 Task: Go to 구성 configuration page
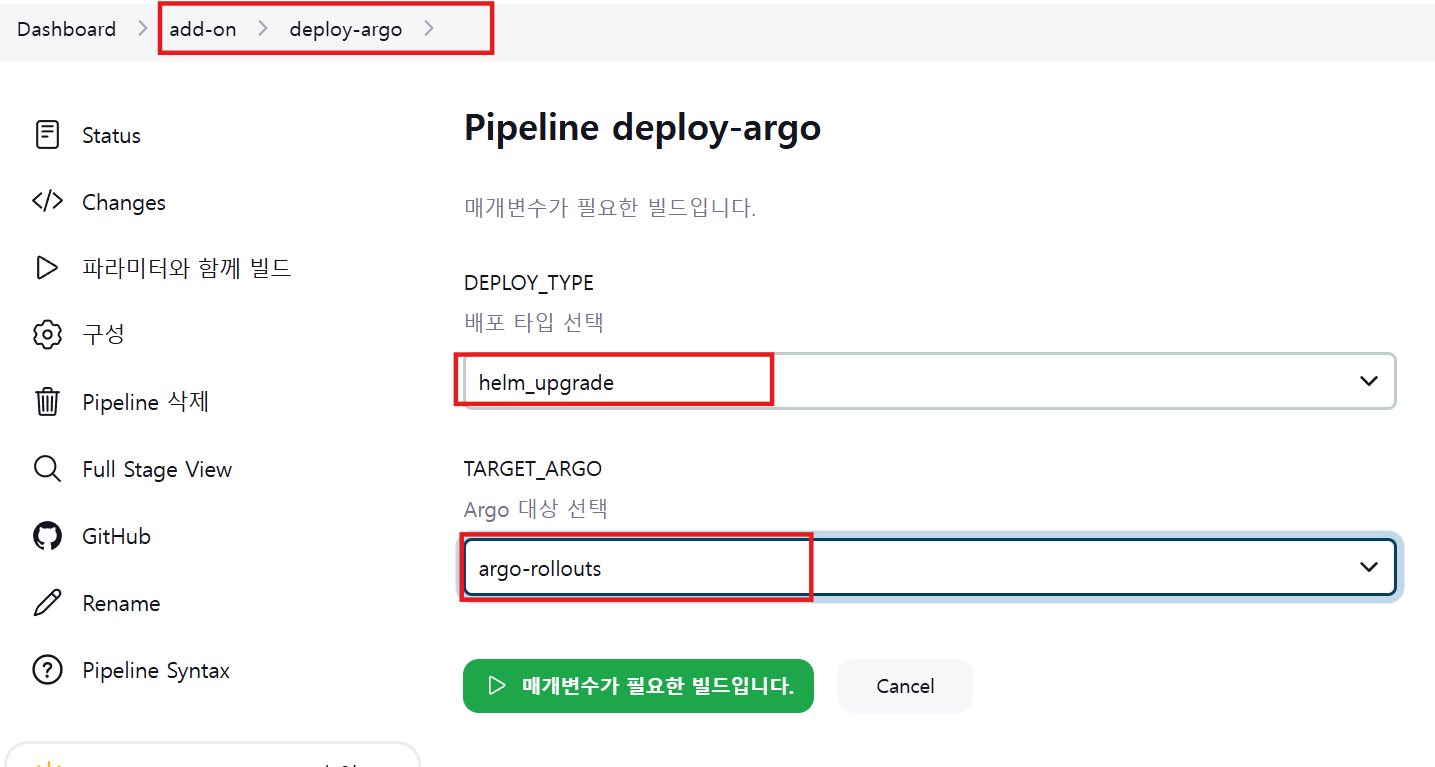point(103,335)
